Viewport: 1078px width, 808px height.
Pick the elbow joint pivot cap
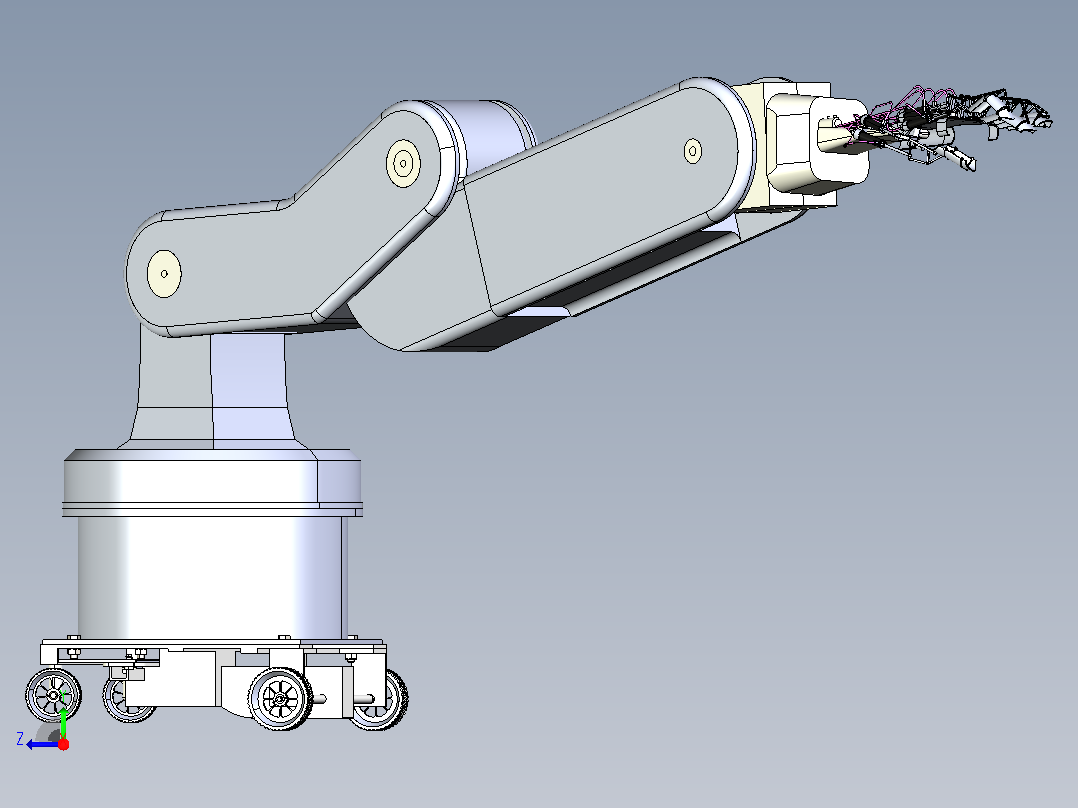[x=404, y=164]
